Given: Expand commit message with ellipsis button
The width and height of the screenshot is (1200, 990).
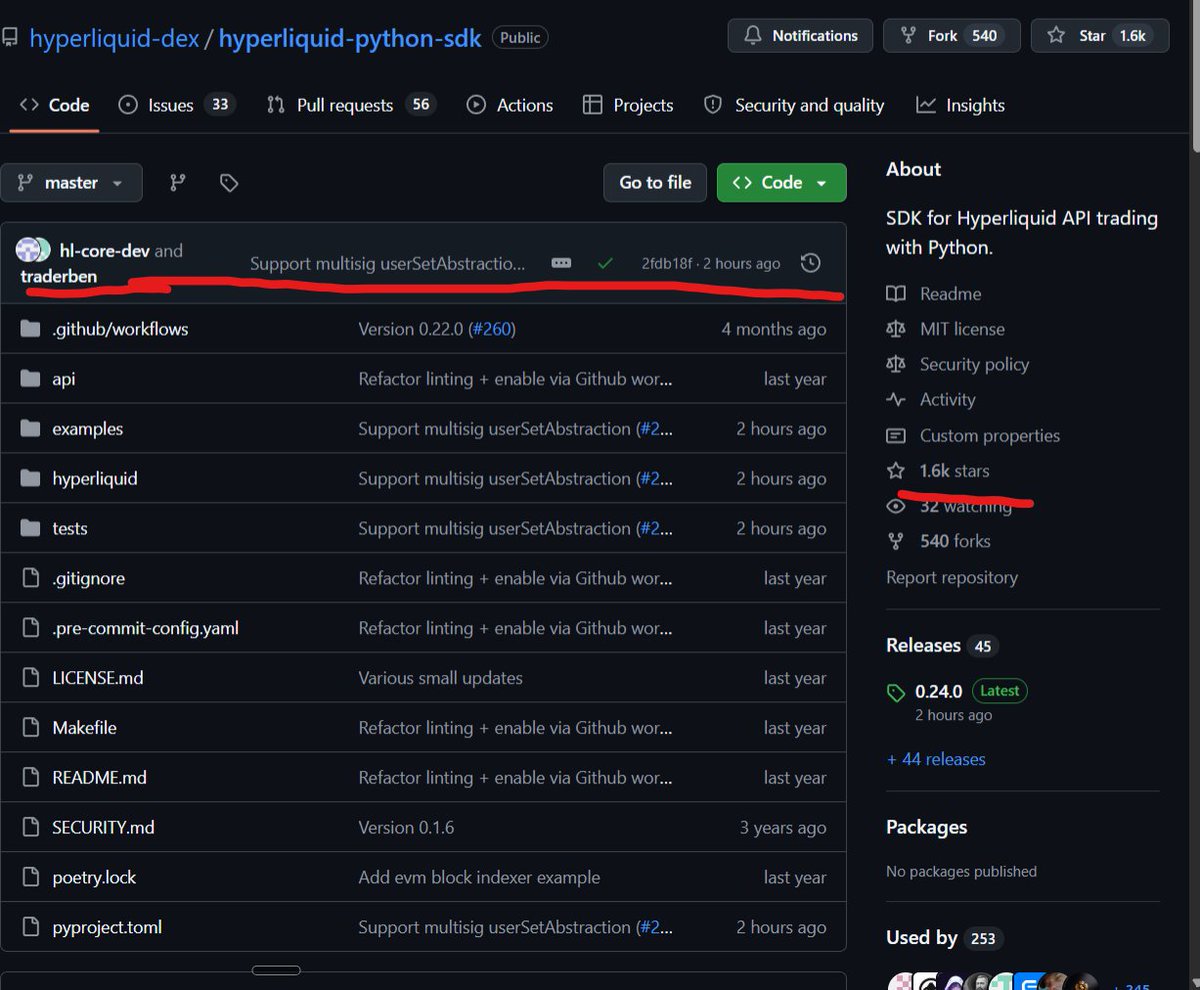Looking at the screenshot, I should [561, 263].
